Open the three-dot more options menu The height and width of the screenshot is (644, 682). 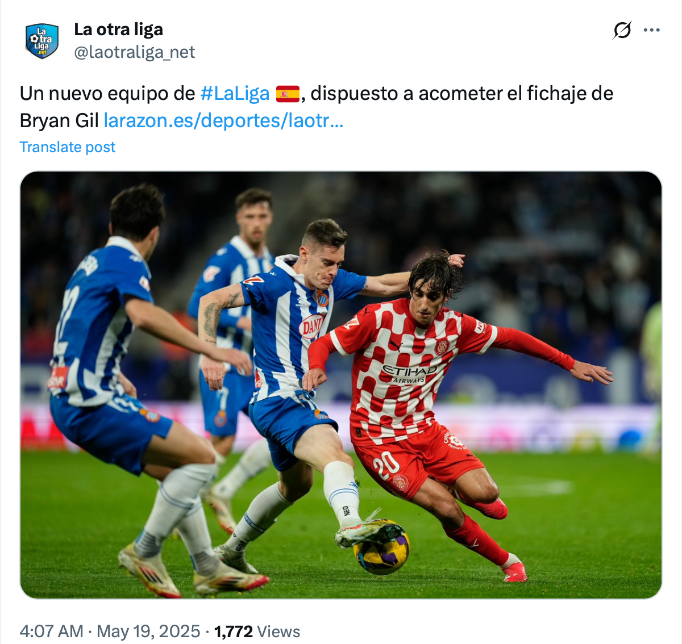coord(652,30)
